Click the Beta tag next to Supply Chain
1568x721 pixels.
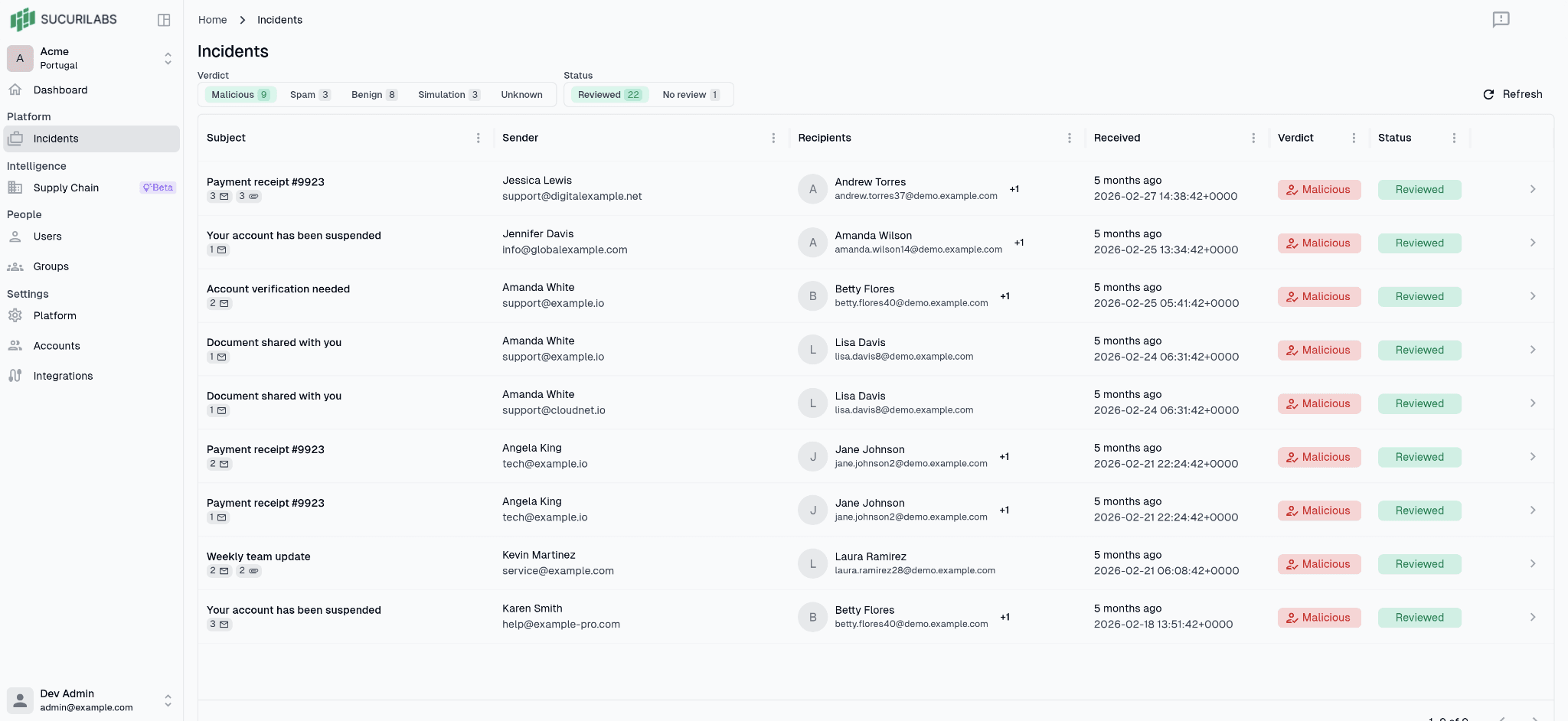point(158,188)
